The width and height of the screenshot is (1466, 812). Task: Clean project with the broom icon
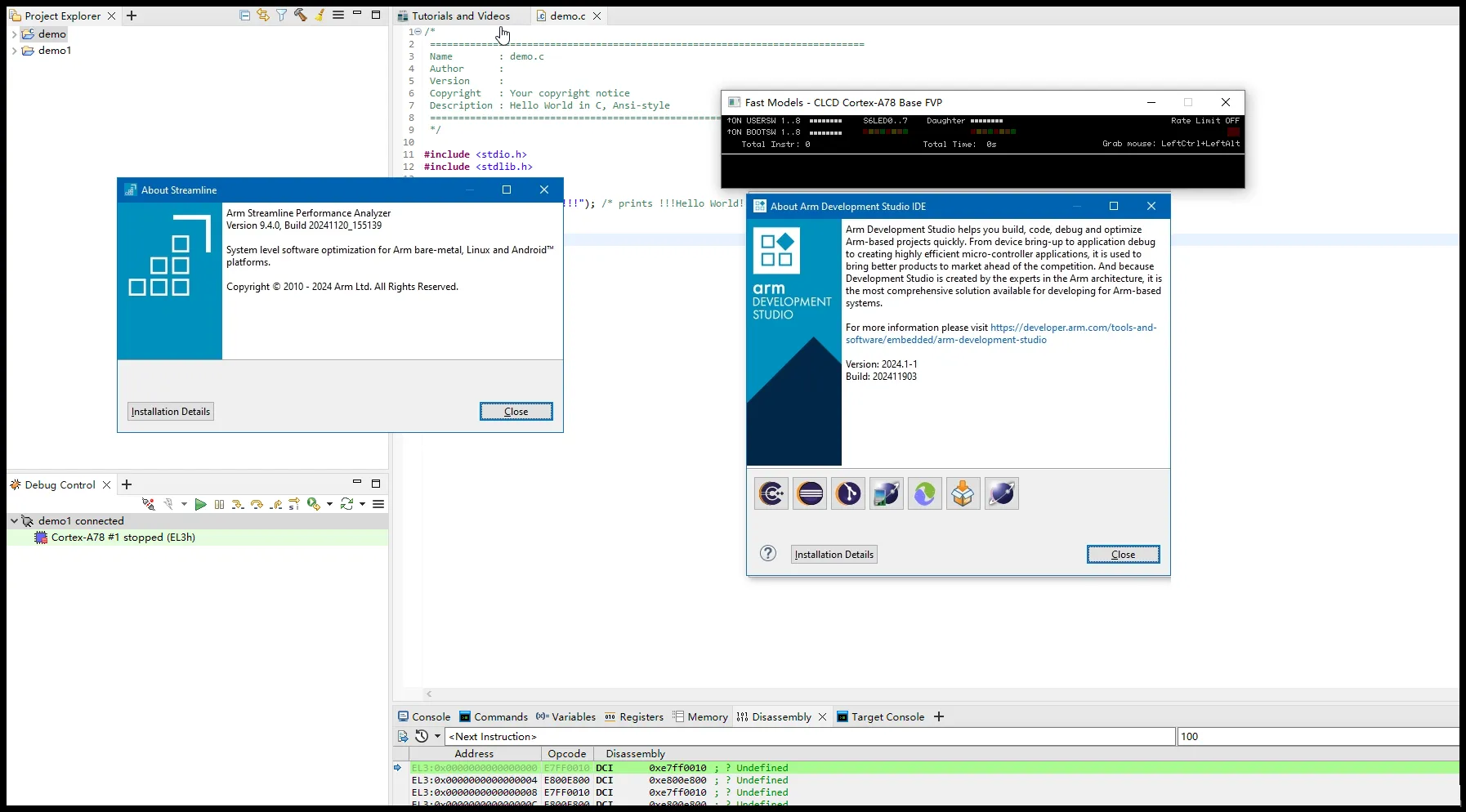point(320,16)
